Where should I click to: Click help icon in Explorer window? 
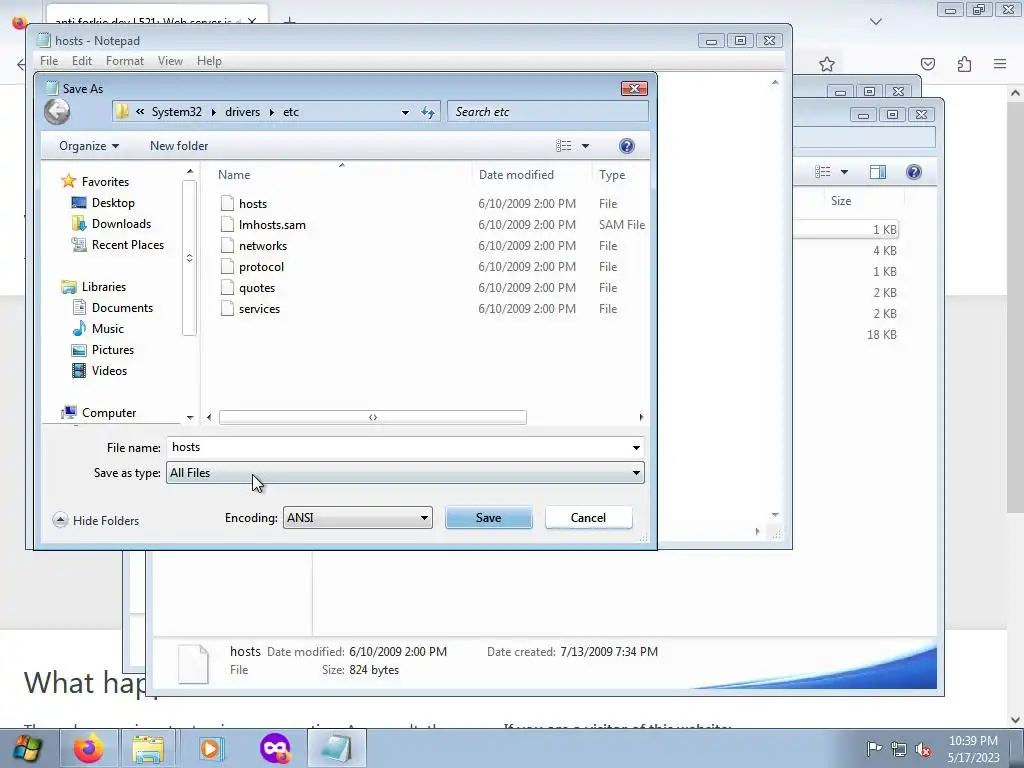[914, 172]
